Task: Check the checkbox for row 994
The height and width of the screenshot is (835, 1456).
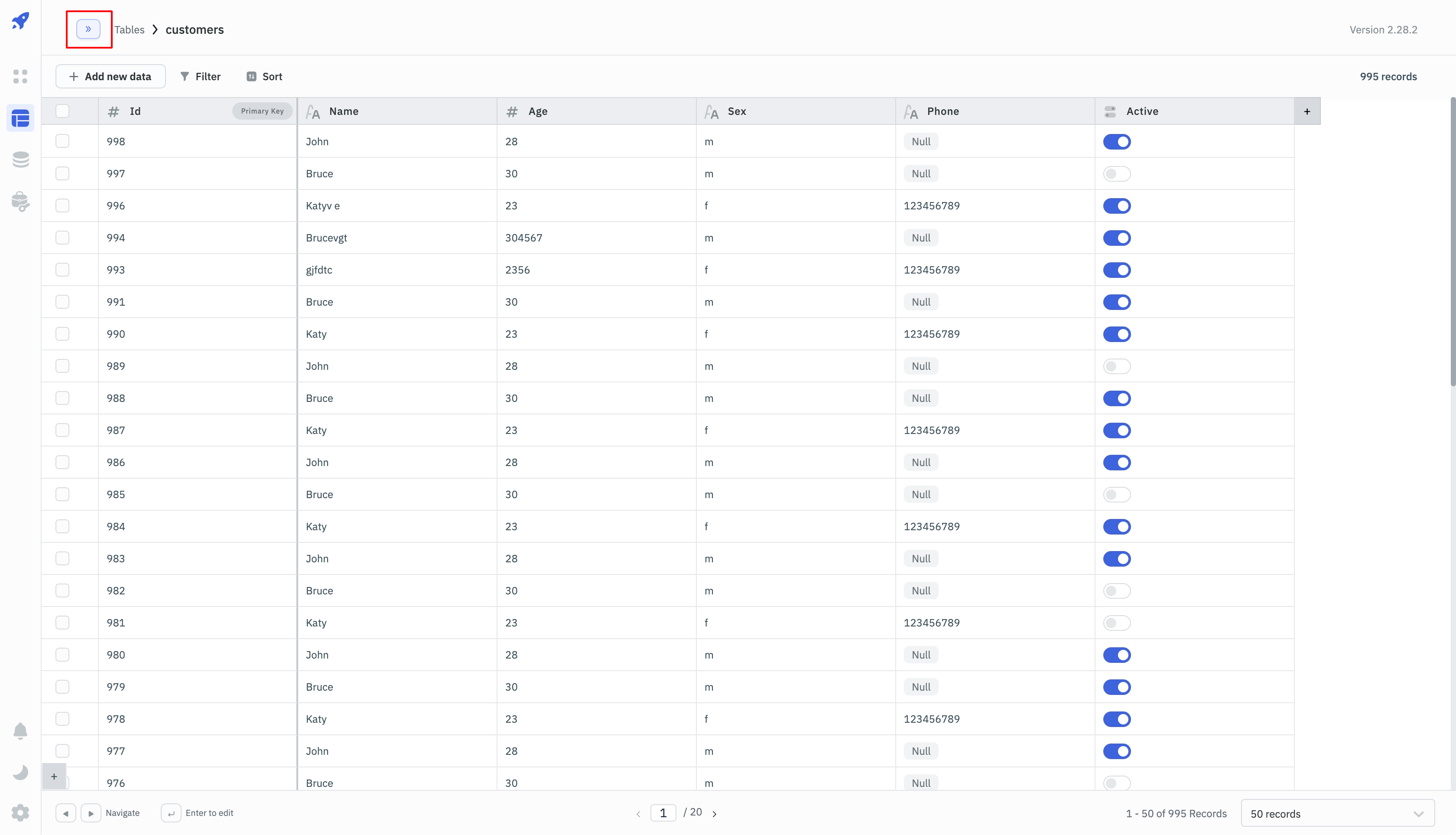Action: (x=62, y=238)
